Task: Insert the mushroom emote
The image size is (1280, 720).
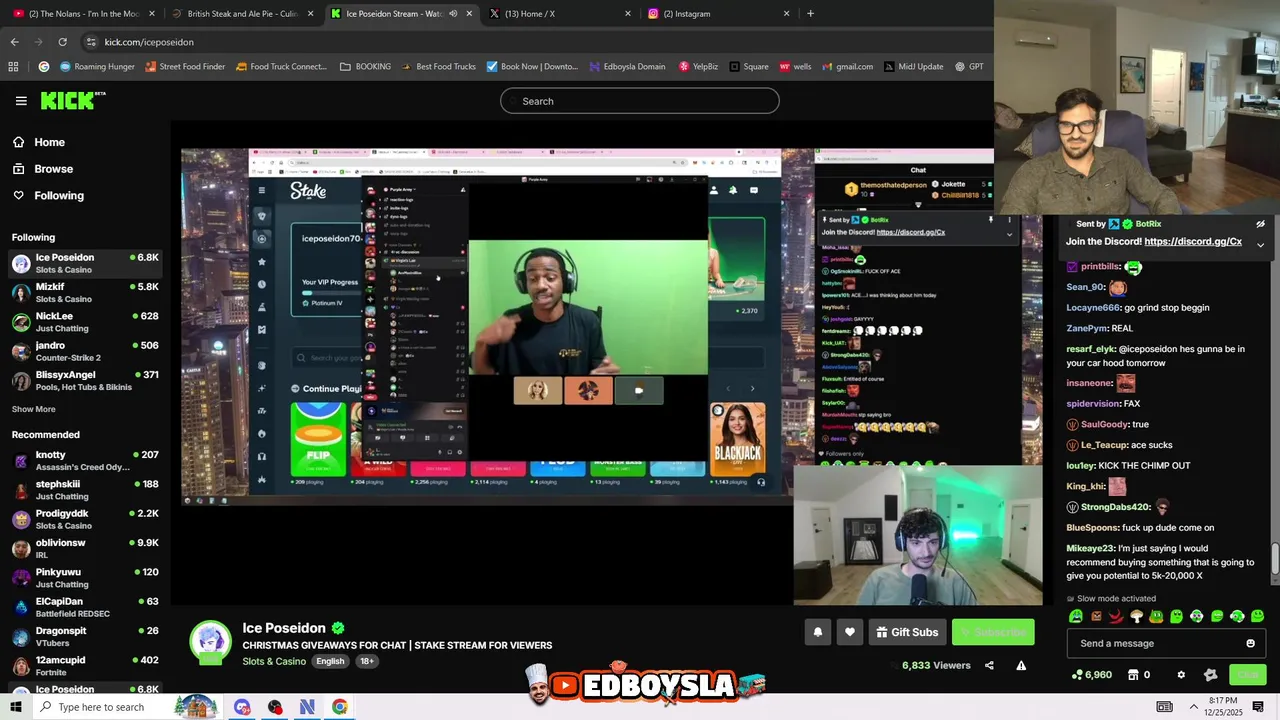Action: [x=1136, y=617]
